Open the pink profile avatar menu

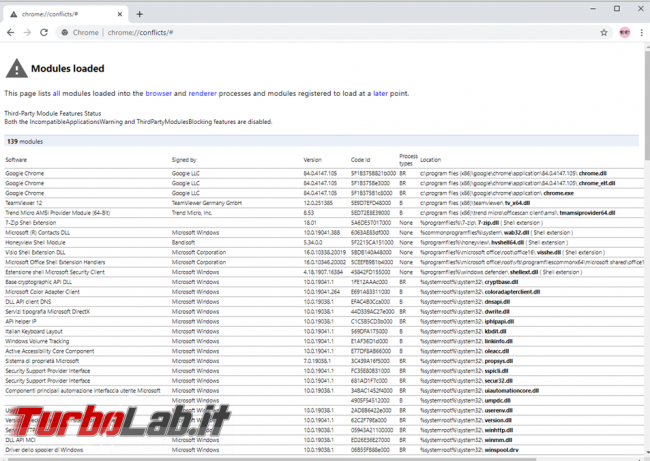pyautogui.click(x=625, y=32)
